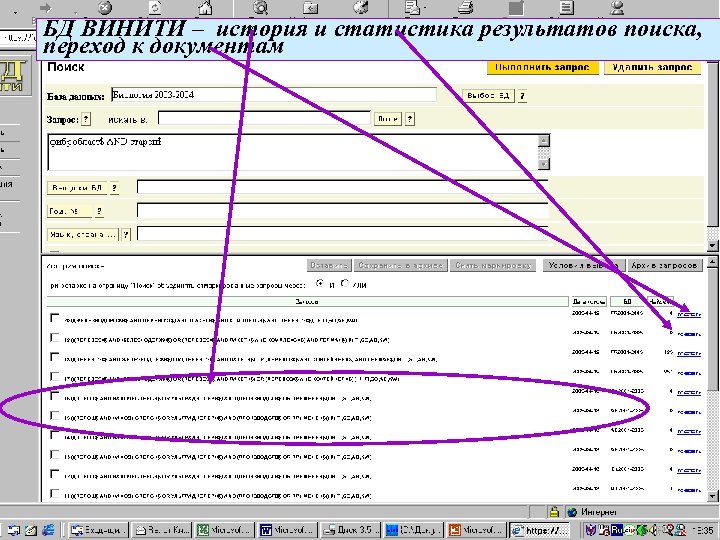Tick the checkbox of the sixth history query
This screenshot has height=540, width=720.
tap(55, 416)
